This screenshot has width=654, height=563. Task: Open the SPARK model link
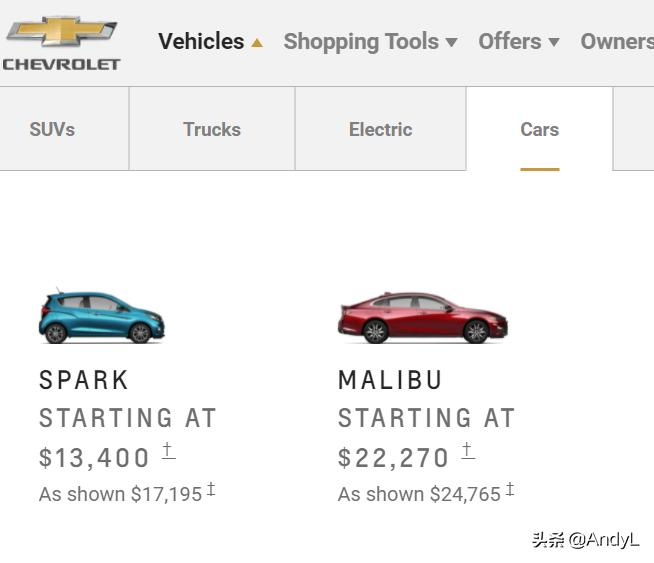84,380
